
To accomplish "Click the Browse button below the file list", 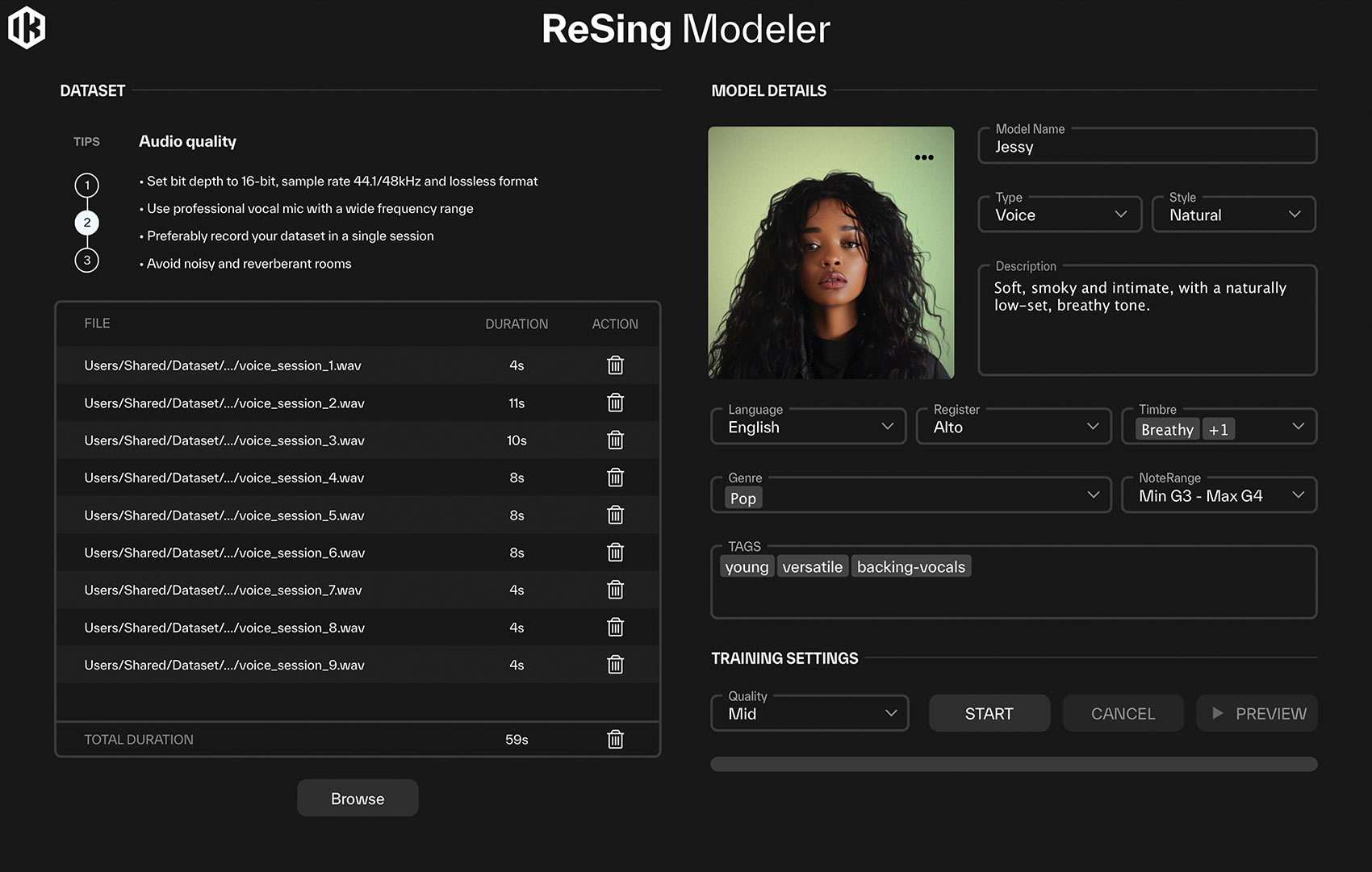I will coord(358,798).
